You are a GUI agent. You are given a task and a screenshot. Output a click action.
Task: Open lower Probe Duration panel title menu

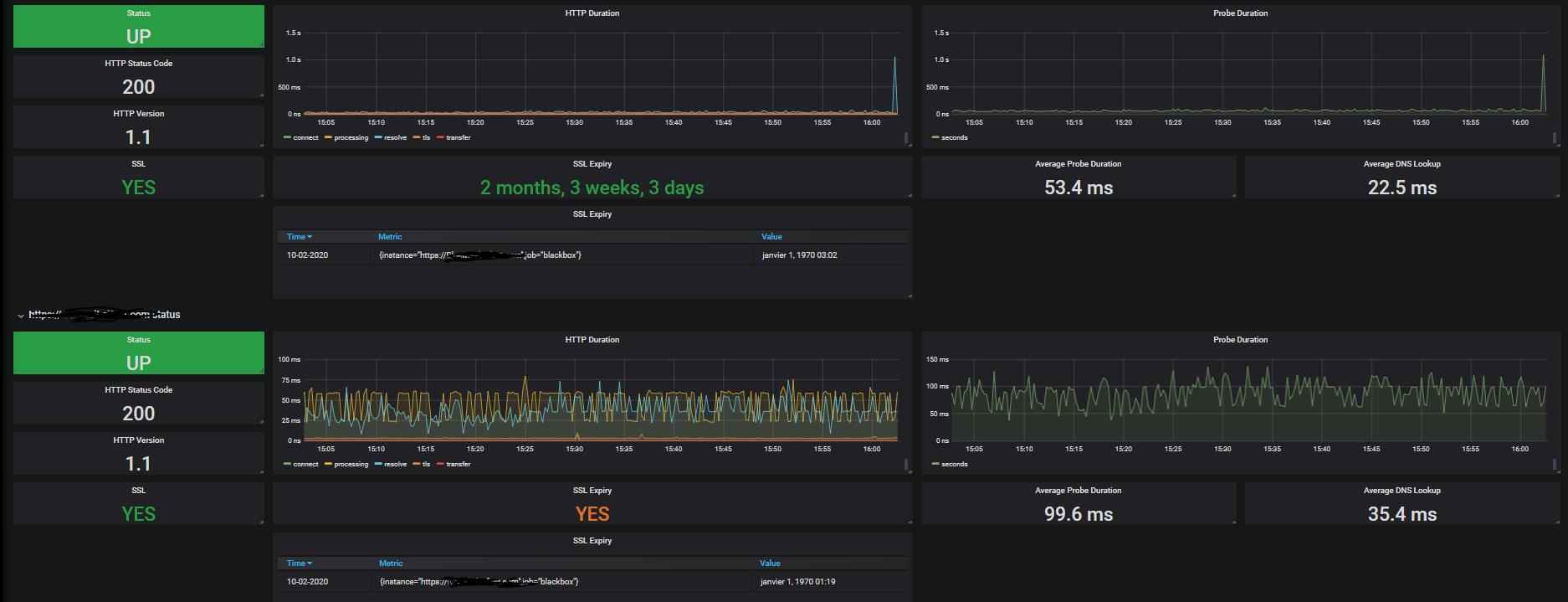(x=1240, y=340)
